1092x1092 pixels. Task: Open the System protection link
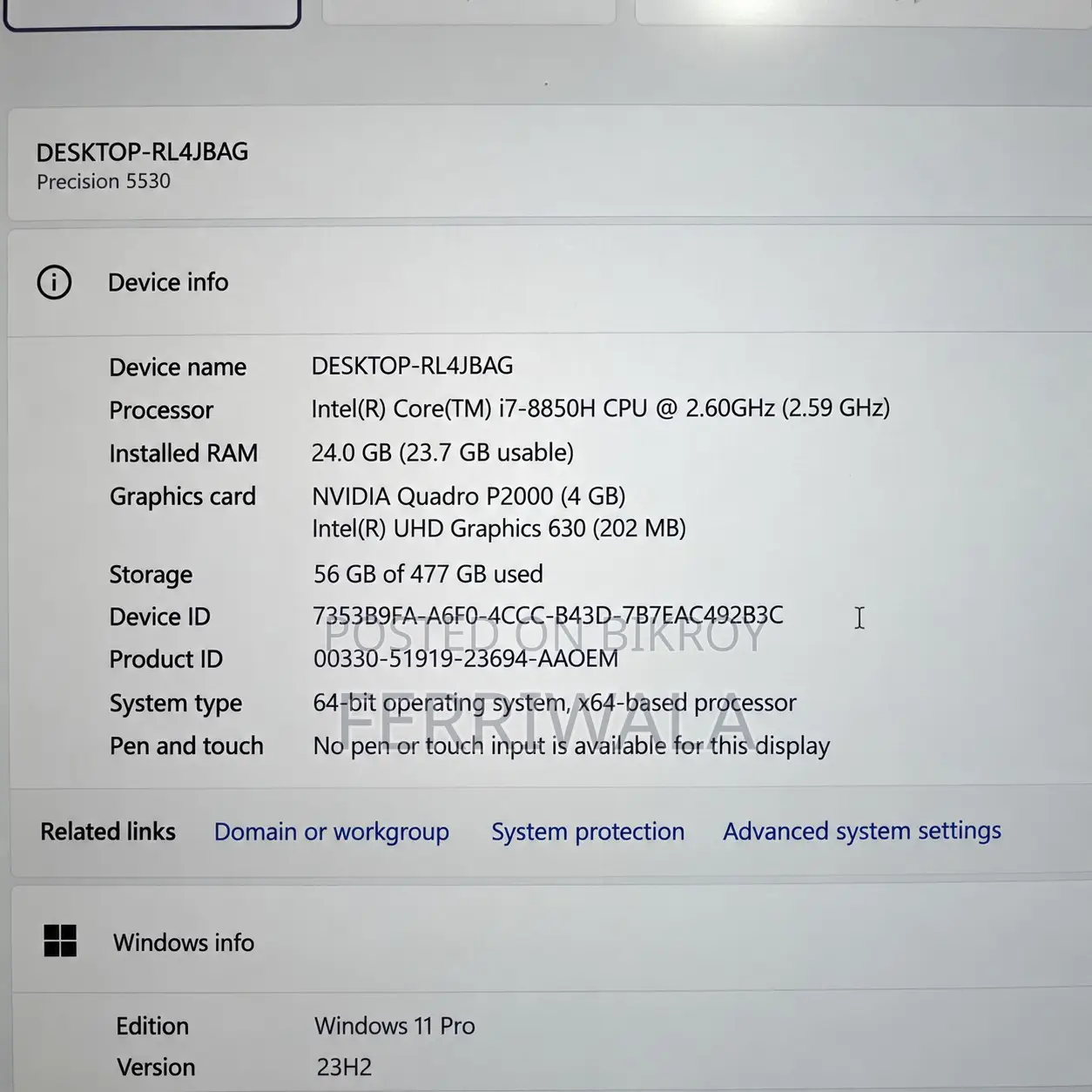[x=588, y=832]
